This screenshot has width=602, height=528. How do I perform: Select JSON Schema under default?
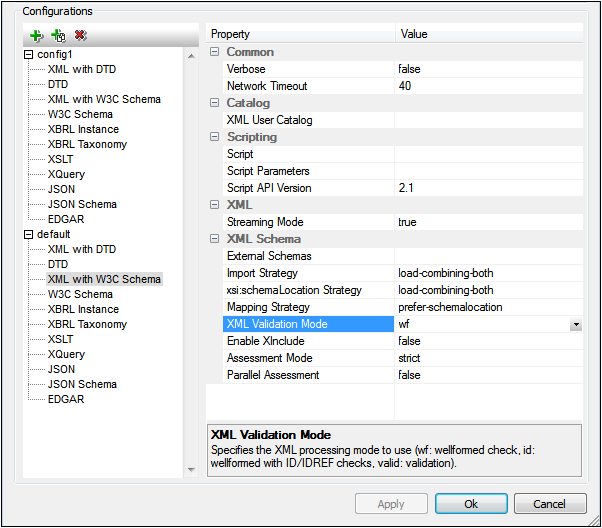[82, 384]
